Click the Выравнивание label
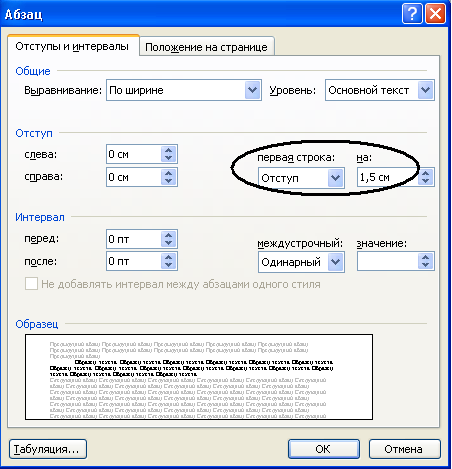This screenshot has width=452, height=469. pos(63,90)
